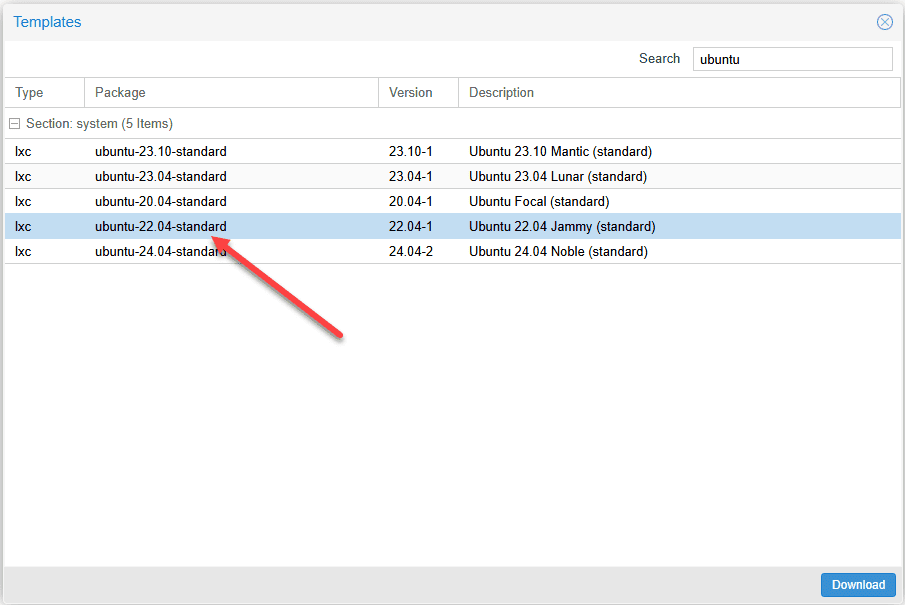Click the Ubuntu 24.04 Noble description
This screenshot has width=905, height=605.
click(x=558, y=251)
